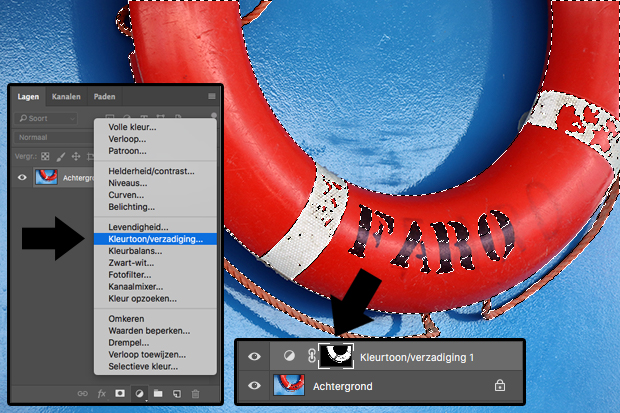
Task: Choose Kleurtoon/verzadiging from the menu
Action: [x=154, y=239]
